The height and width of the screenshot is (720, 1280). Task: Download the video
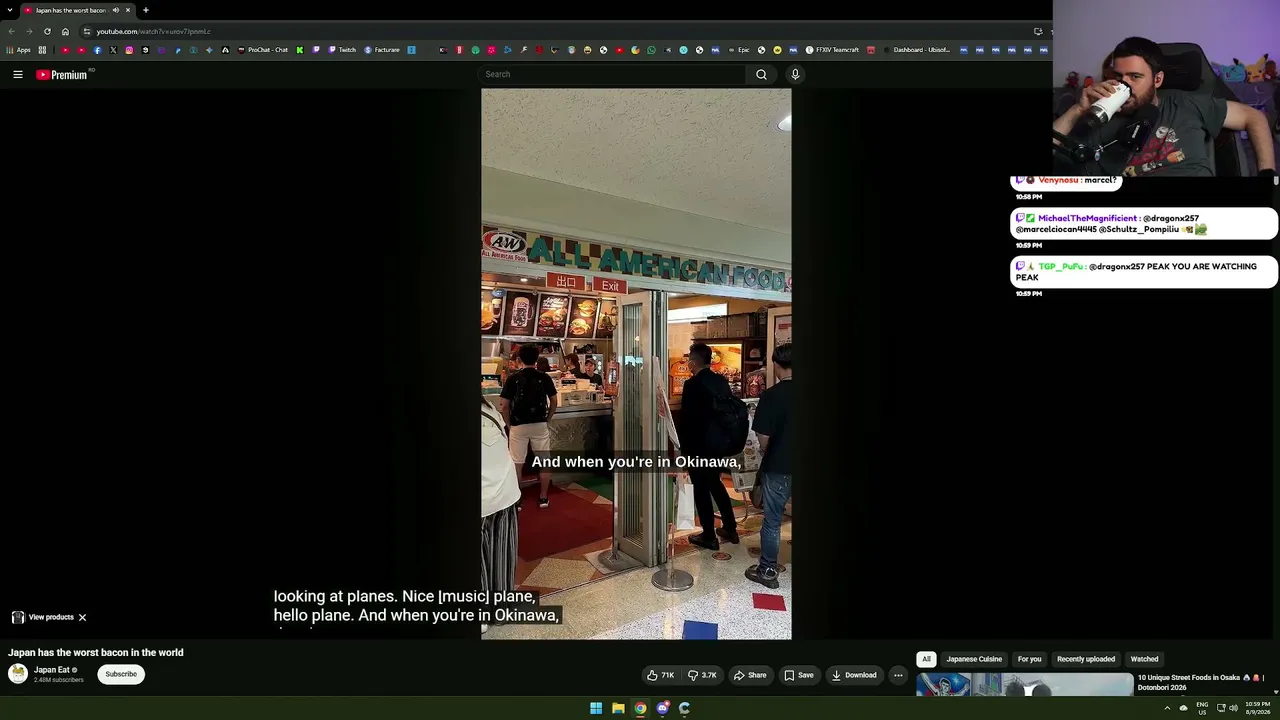pyautogui.click(x=854, y=675)
